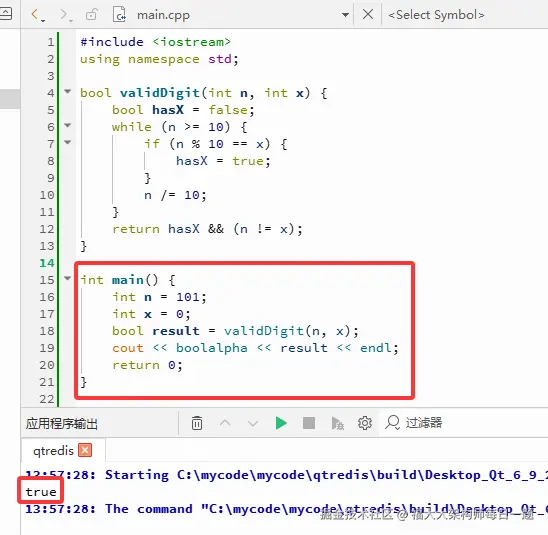Viewport: 548px width, 535px height.
Task: Open the Select Symbol dropdown
Action: [x=436, y=15]
